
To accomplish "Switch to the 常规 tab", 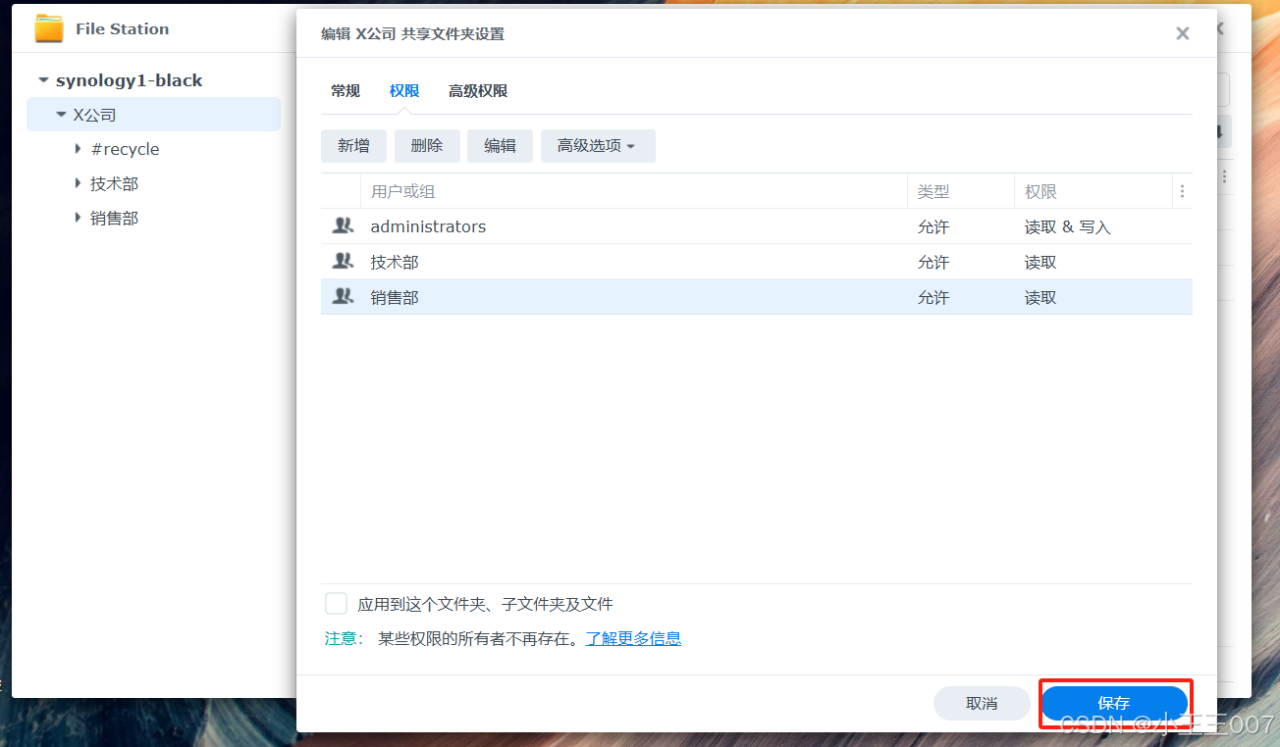I will [x=344, y=90].
